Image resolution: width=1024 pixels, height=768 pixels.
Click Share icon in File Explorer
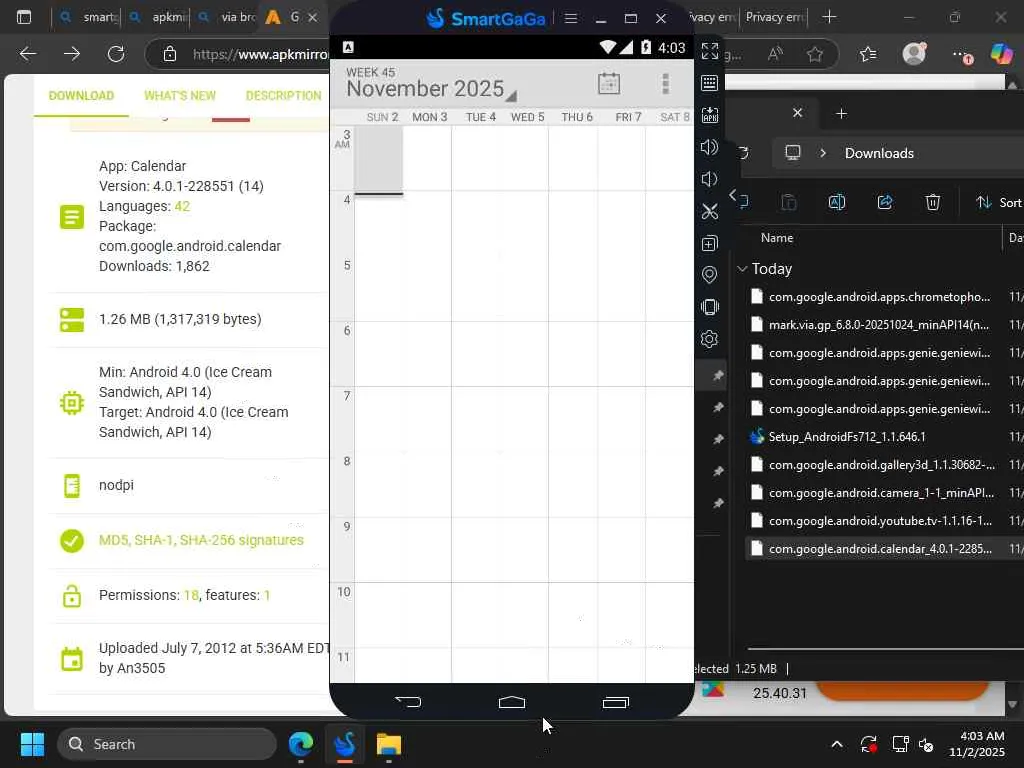pyautogui.click(x=885, y=202)
